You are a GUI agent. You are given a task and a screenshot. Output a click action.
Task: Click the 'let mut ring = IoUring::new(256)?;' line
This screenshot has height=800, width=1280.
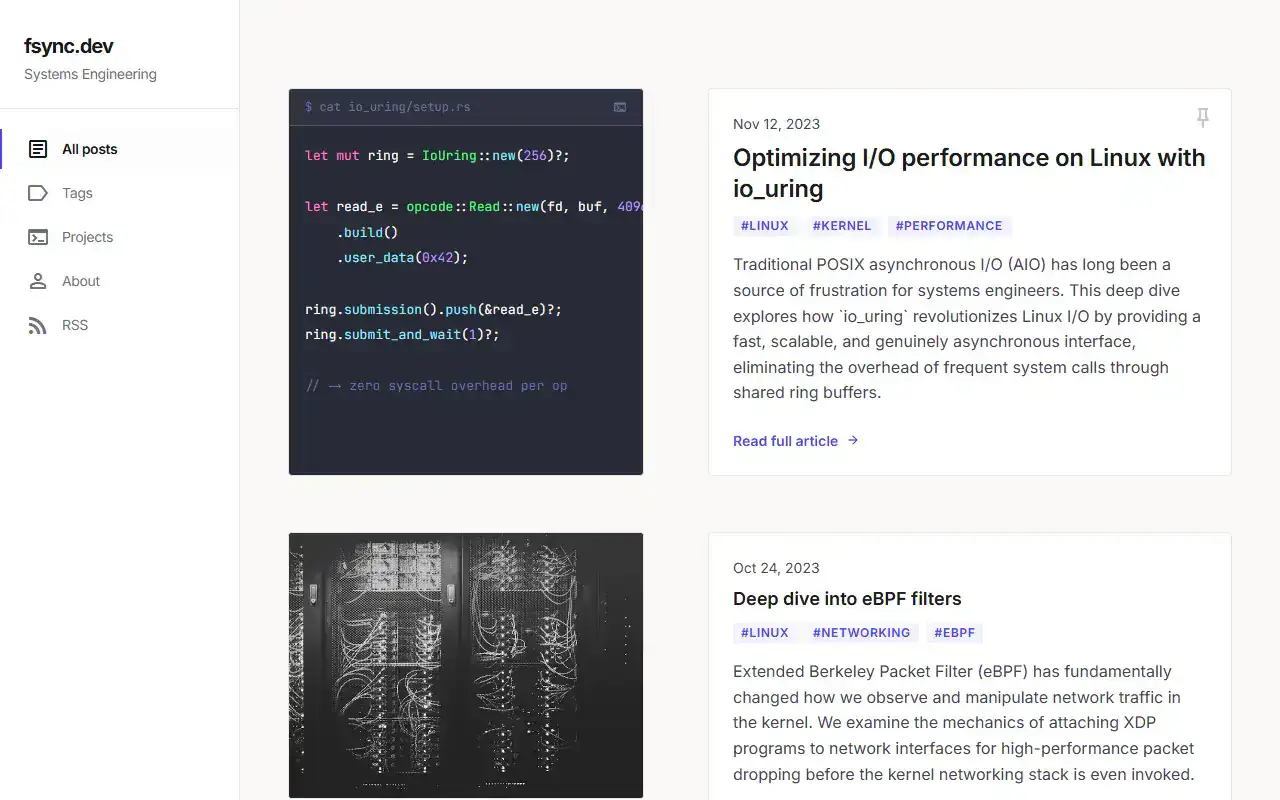tap(437, 156)
